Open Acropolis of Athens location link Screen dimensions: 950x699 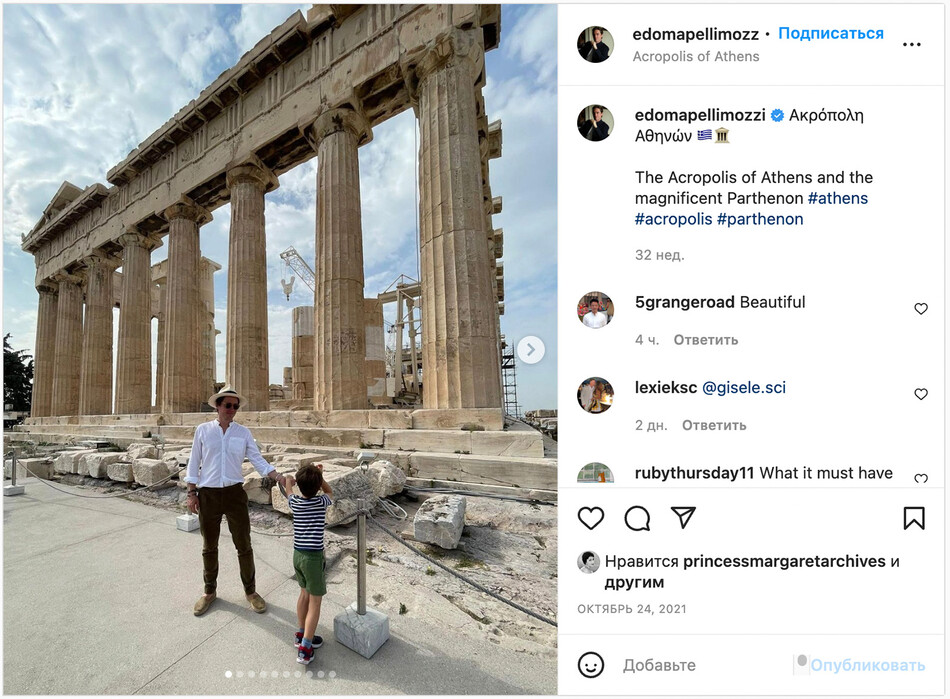click(696, 57)
